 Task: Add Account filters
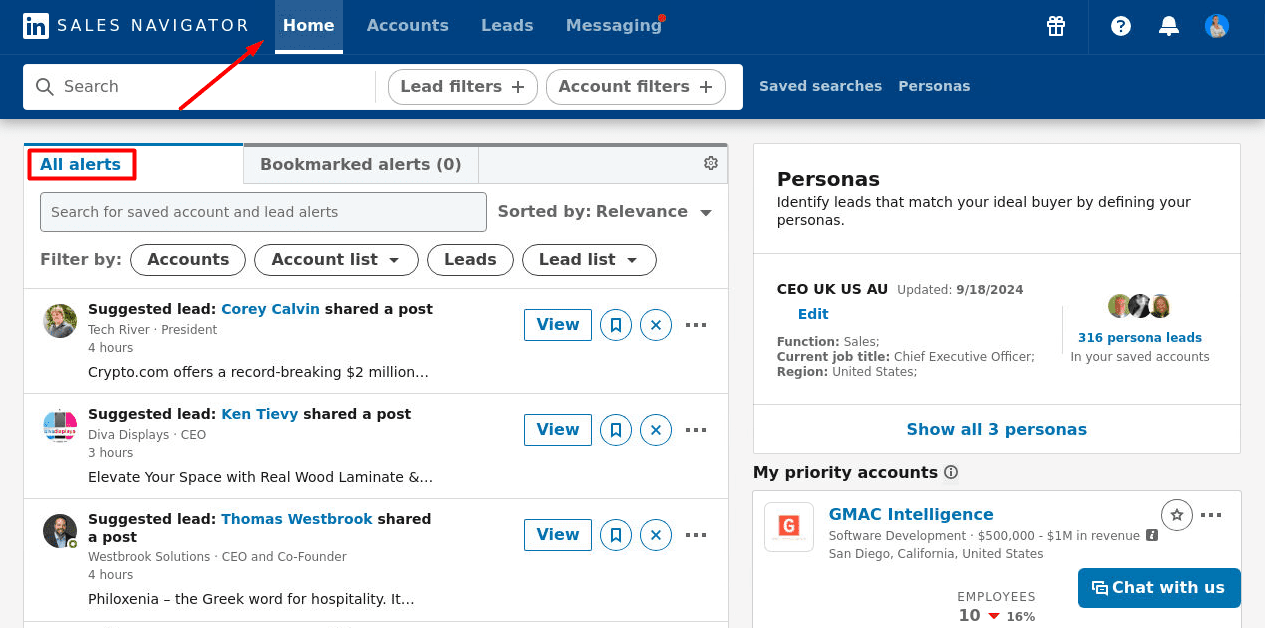click(x=636, y=87)
